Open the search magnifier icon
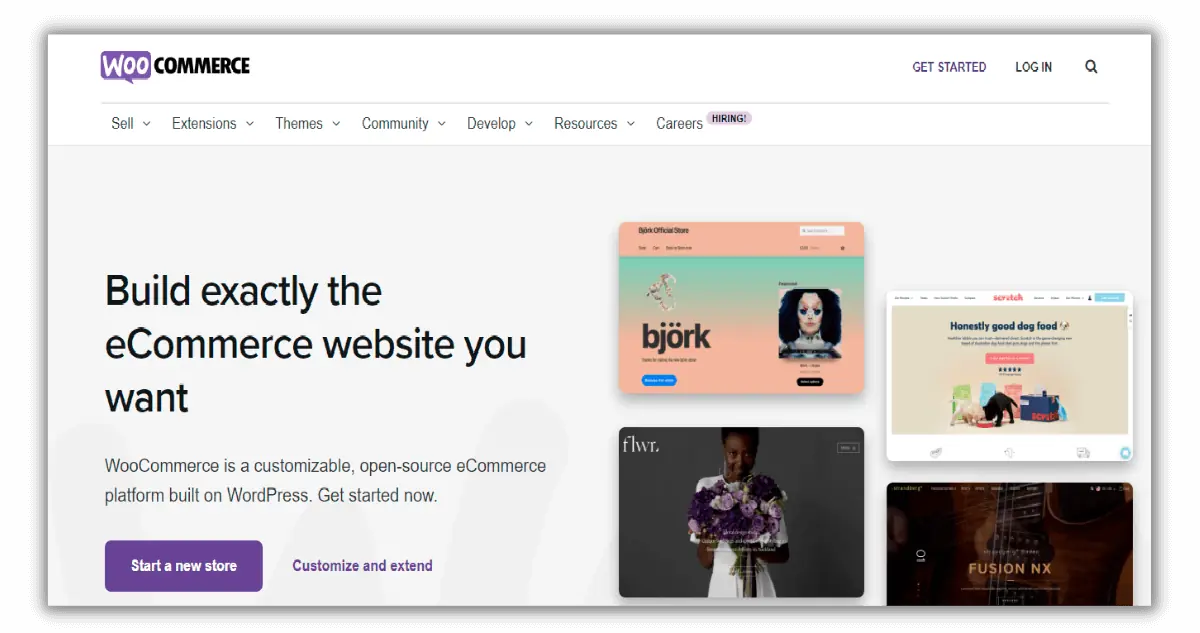Image resolution: width=1200 pixels, height=633 pixels. [x=1091, y=67]
